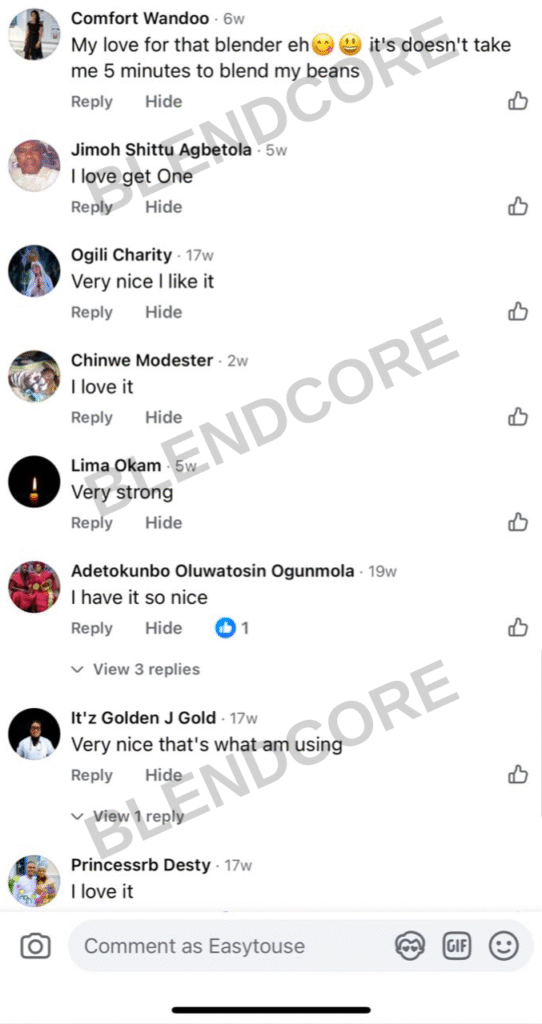This screenshot has width=542, height=1024.
Task: Open camera icon to attach photo
Action: [35, 946]
